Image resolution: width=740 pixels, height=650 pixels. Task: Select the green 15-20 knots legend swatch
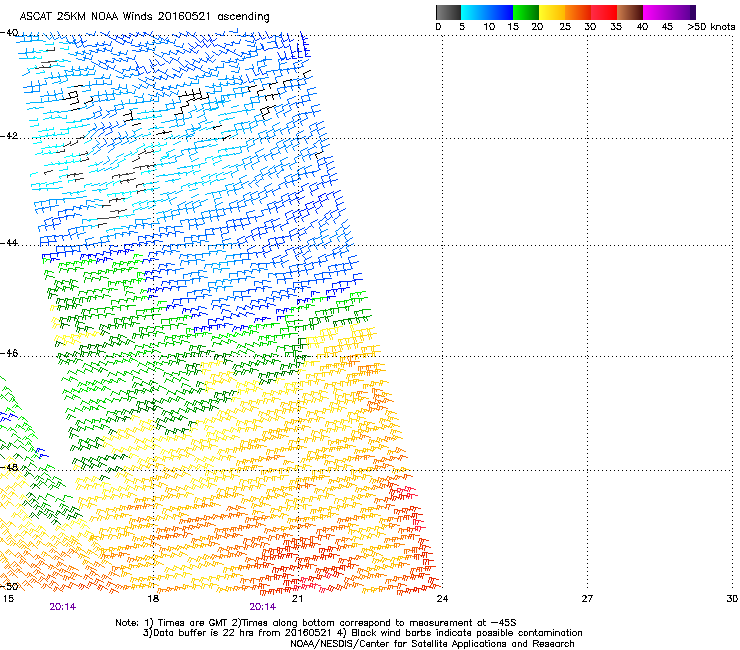point(526,12)
